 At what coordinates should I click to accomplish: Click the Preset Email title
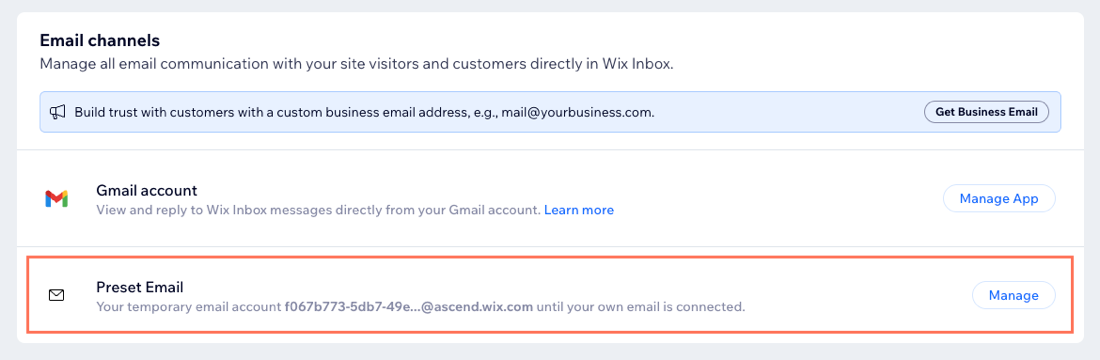140,287
